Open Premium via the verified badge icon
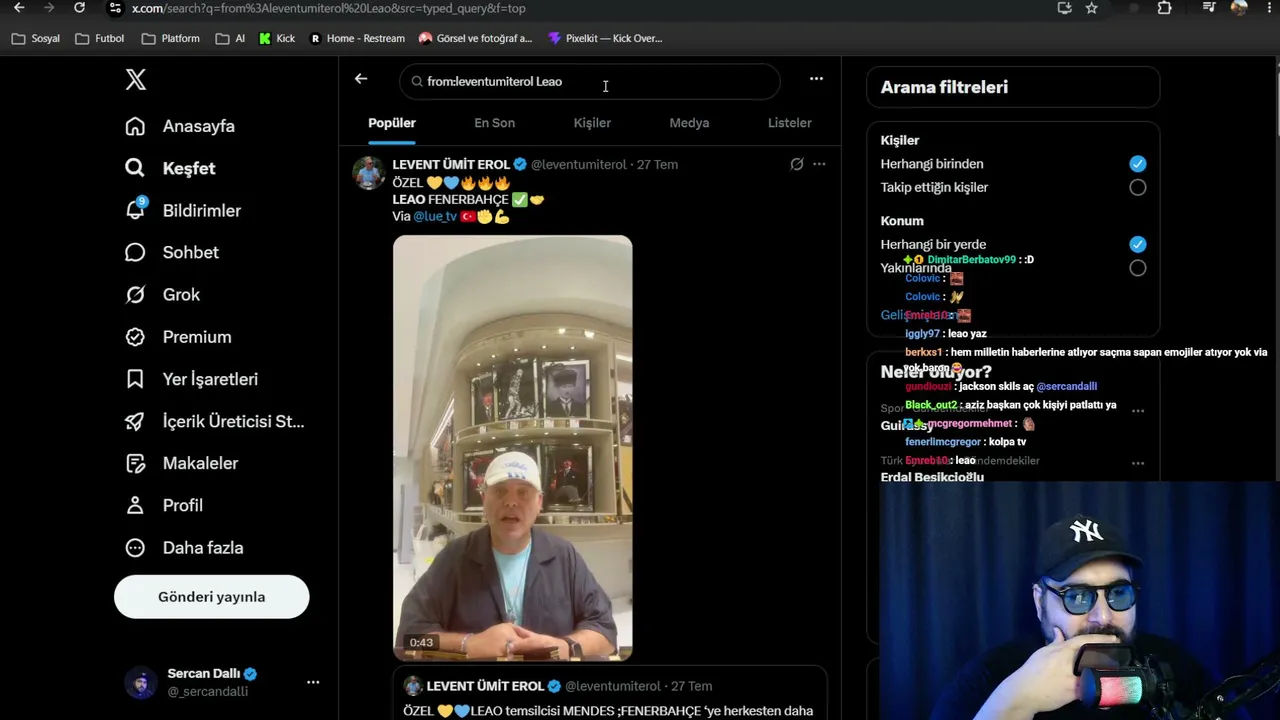The image size is (1280, 720). tap(135, 337)
